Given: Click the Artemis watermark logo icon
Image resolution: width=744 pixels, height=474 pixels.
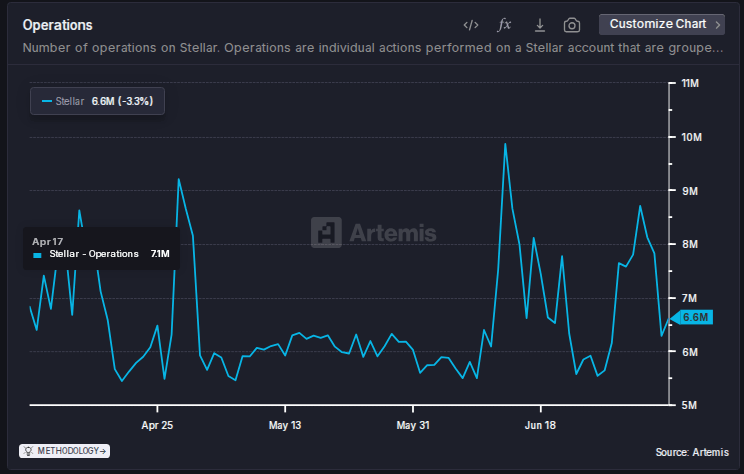Looking at the screenshot, I should 326,232.
